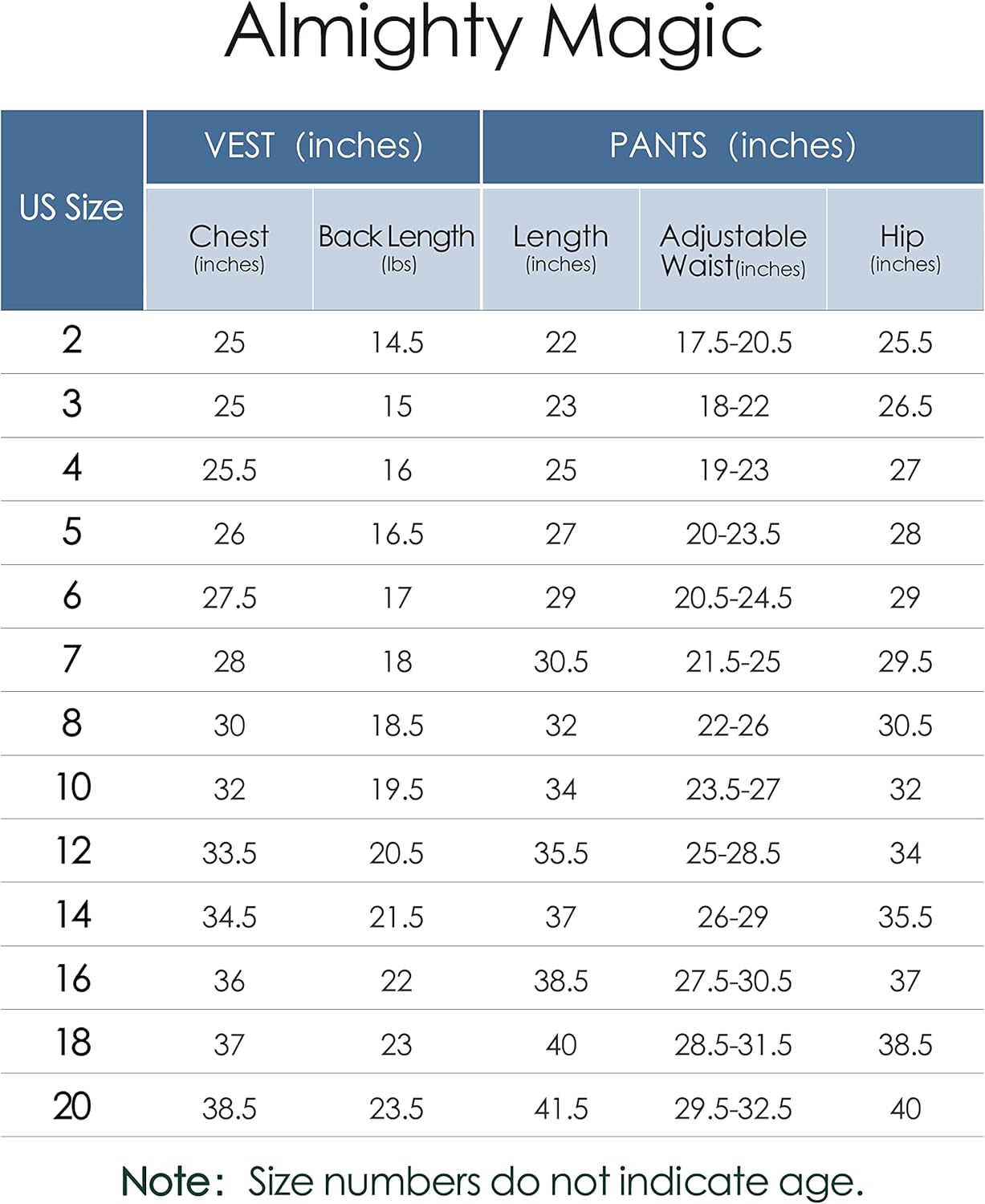Click waist range 29.5-32.5 in size 20 row
985x1204 pixels.
733,1108
